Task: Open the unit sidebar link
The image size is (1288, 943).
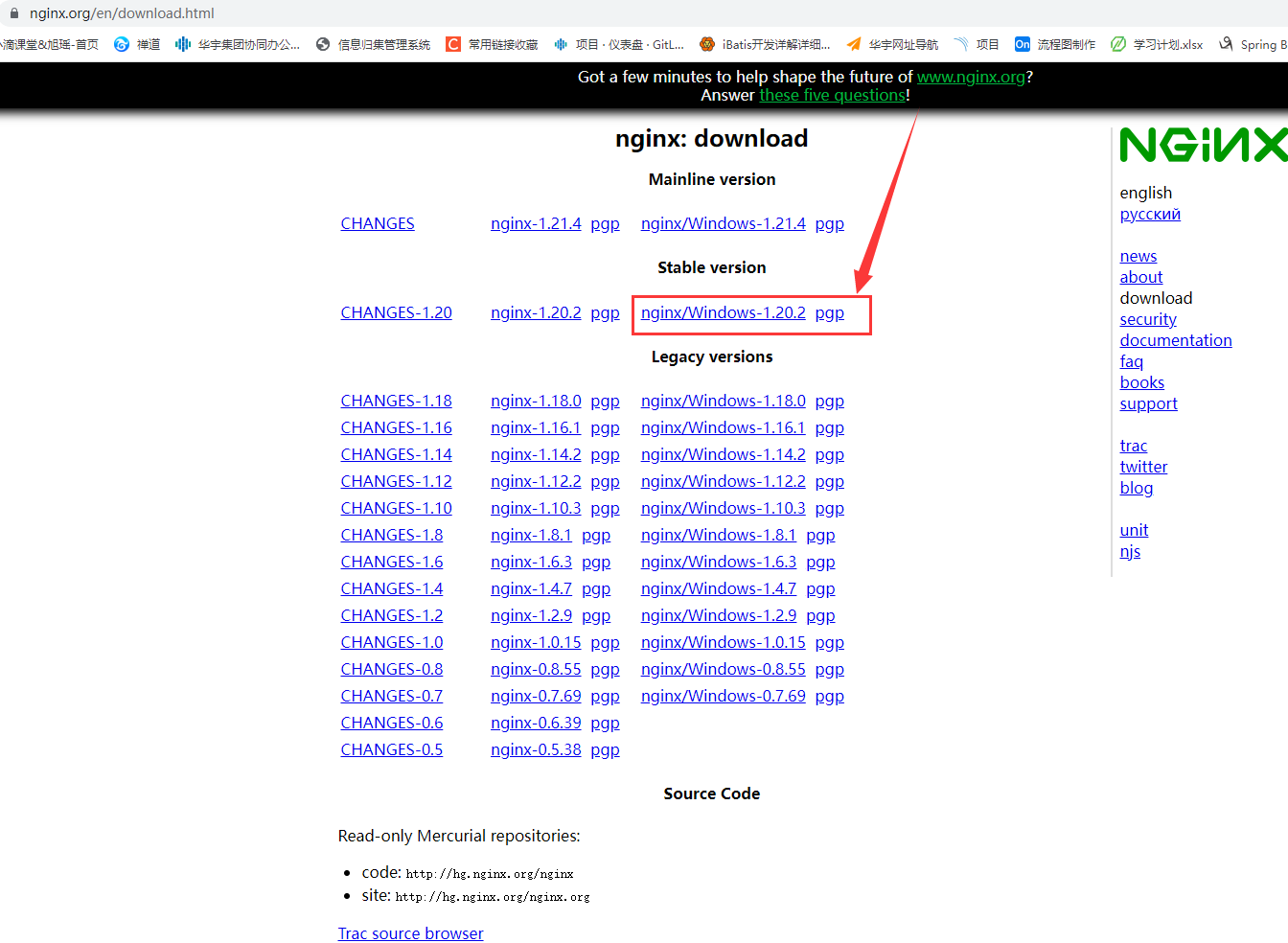Action: (1134, 530)
